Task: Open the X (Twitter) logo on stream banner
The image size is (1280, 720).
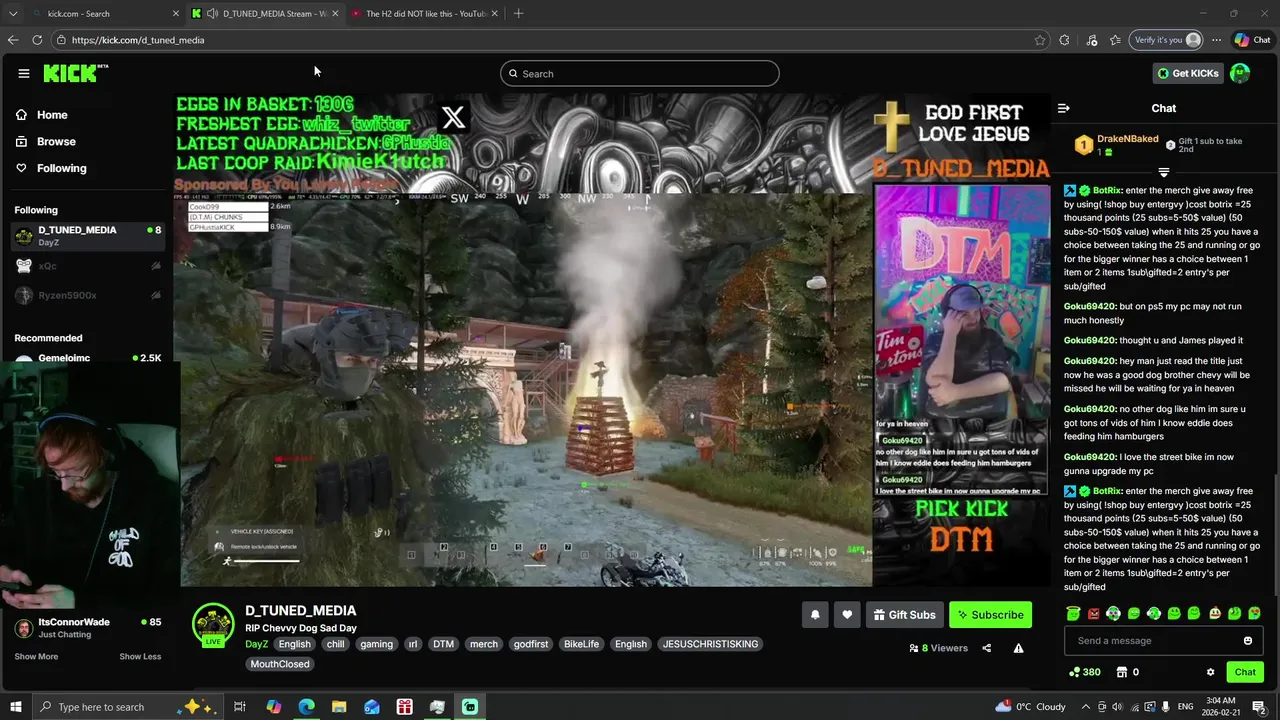Action: (x=453, y=118)
